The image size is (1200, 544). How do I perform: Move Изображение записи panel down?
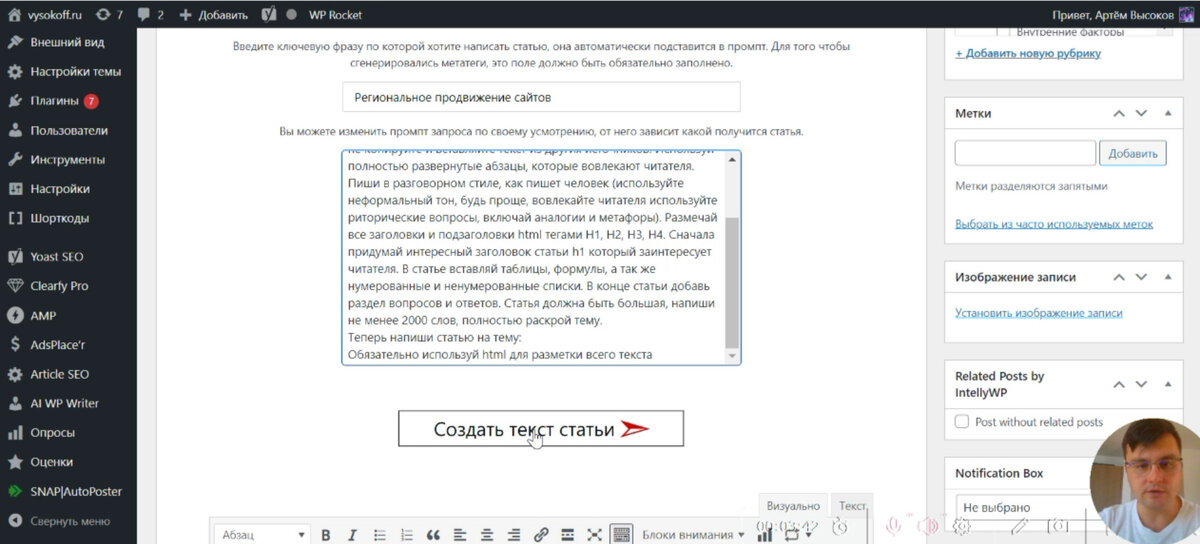[1142, 277]
